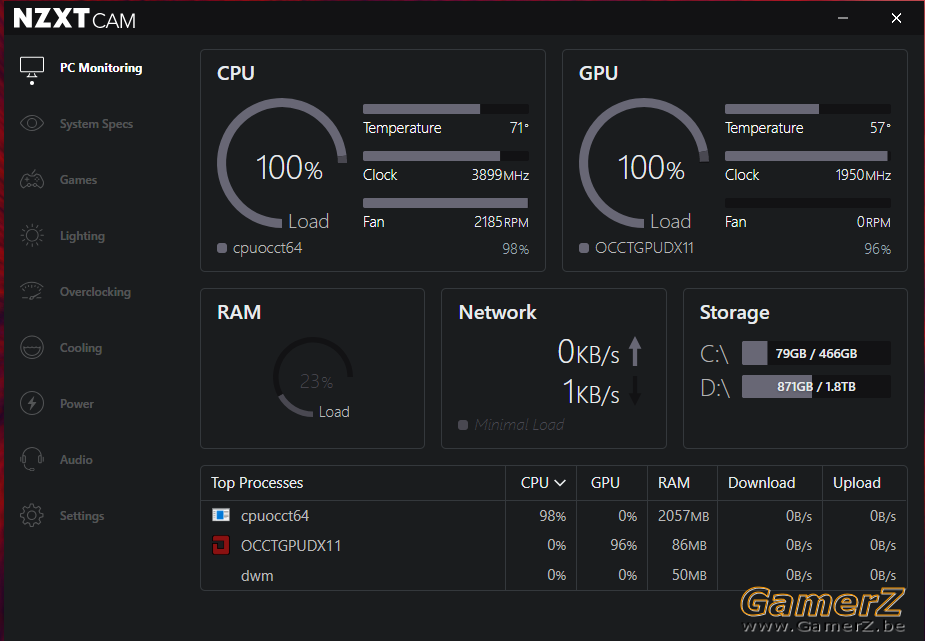Select the dwm process row

553,575
